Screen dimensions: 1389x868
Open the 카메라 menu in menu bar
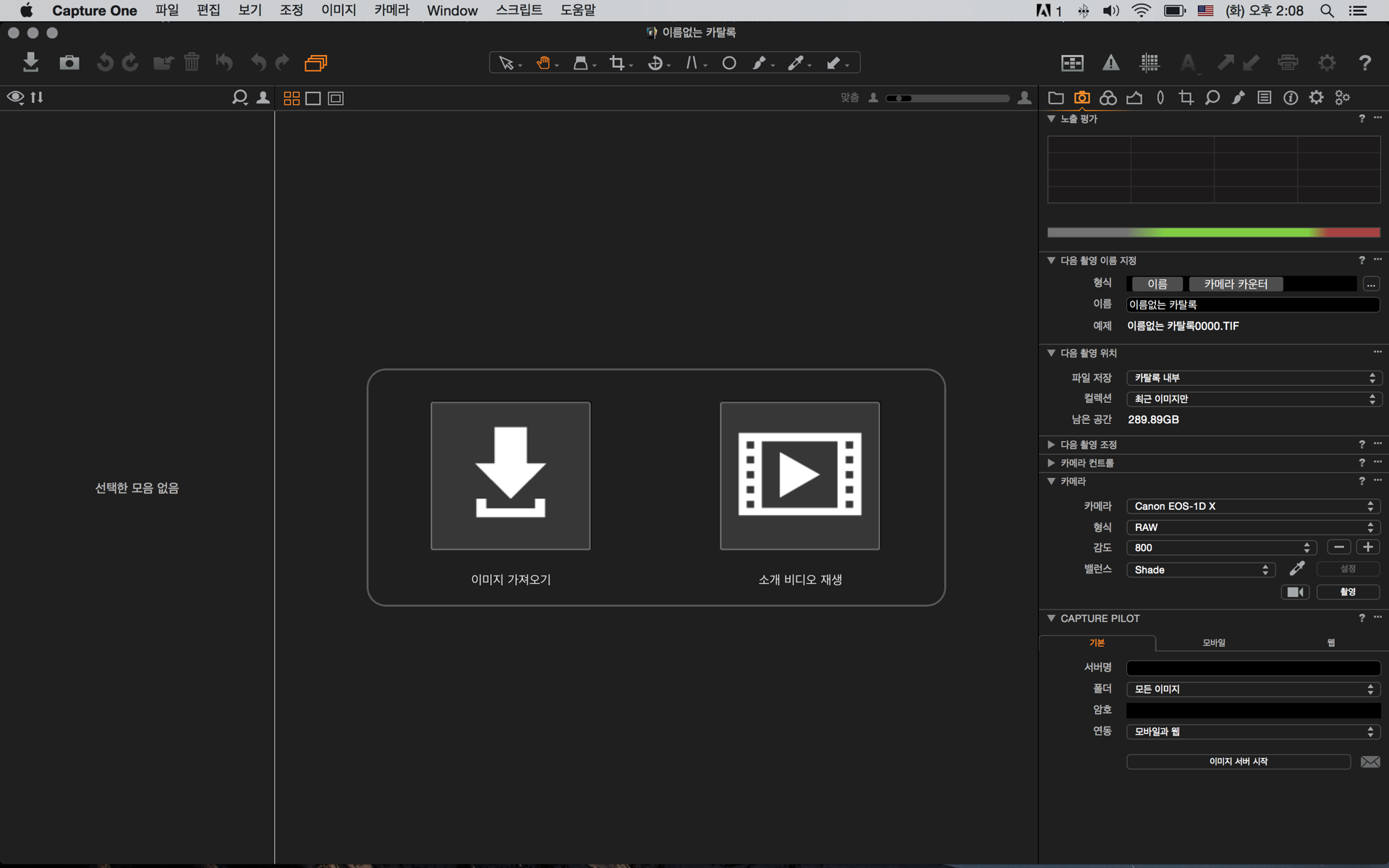[391, 10]
